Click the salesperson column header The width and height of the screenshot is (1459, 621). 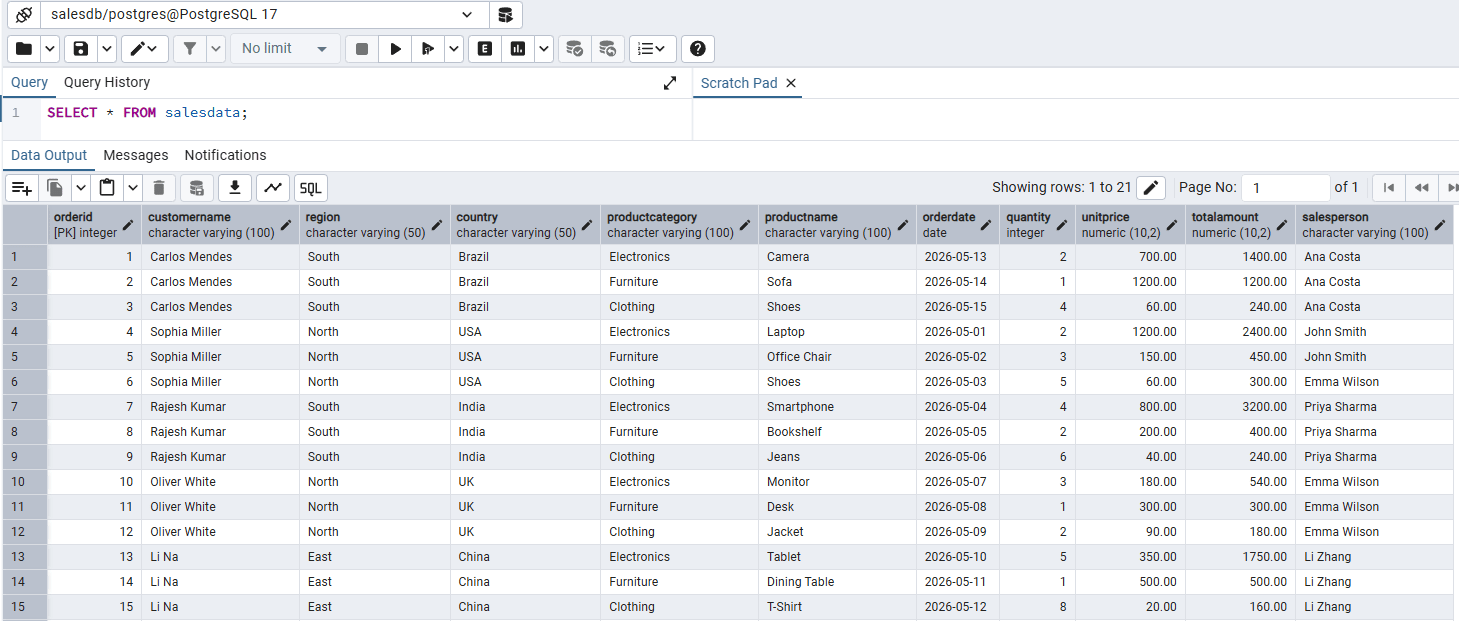point(1374,225)
